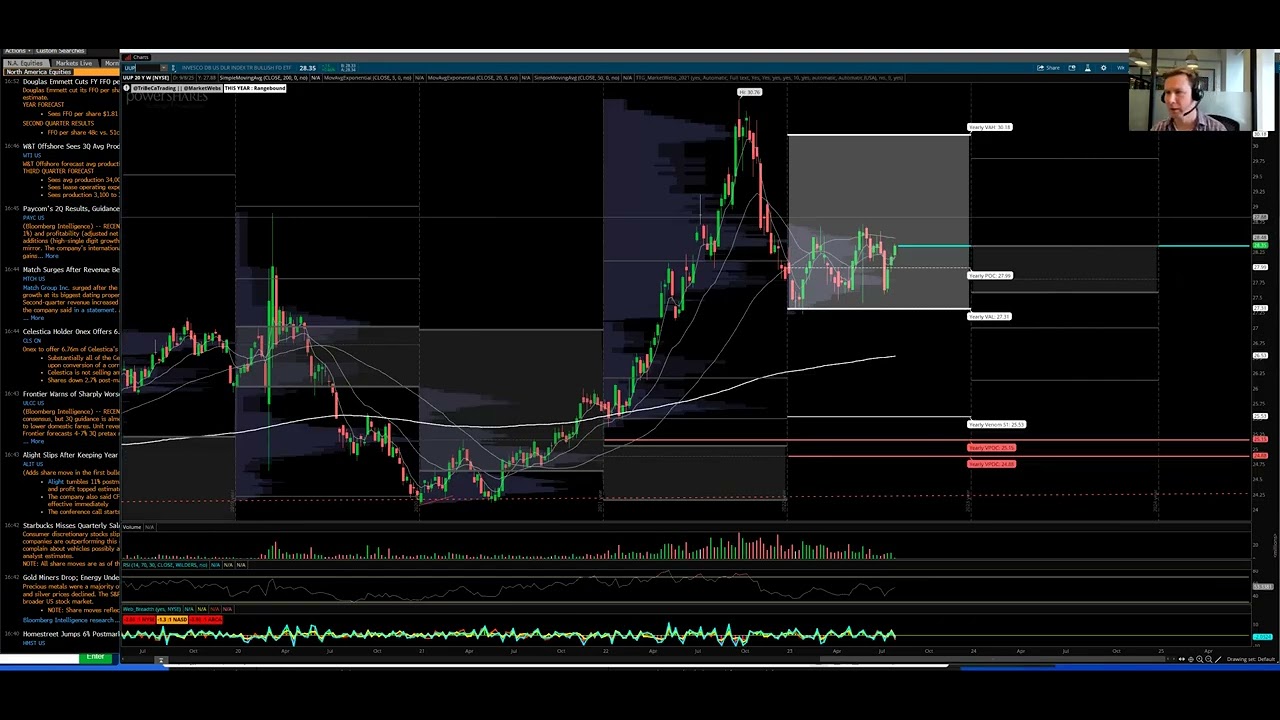Open the chart settings gear icon
This screenshot has height=720, width=1280.
click(1103, 68)
